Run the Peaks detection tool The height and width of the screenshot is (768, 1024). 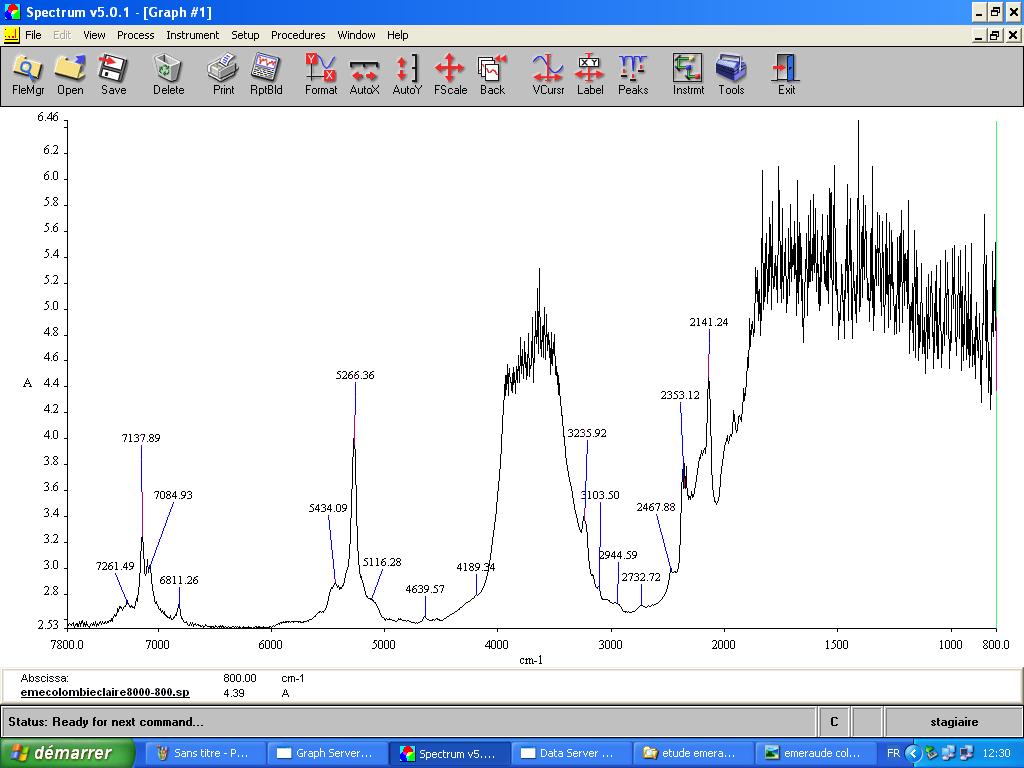[633, 75]
